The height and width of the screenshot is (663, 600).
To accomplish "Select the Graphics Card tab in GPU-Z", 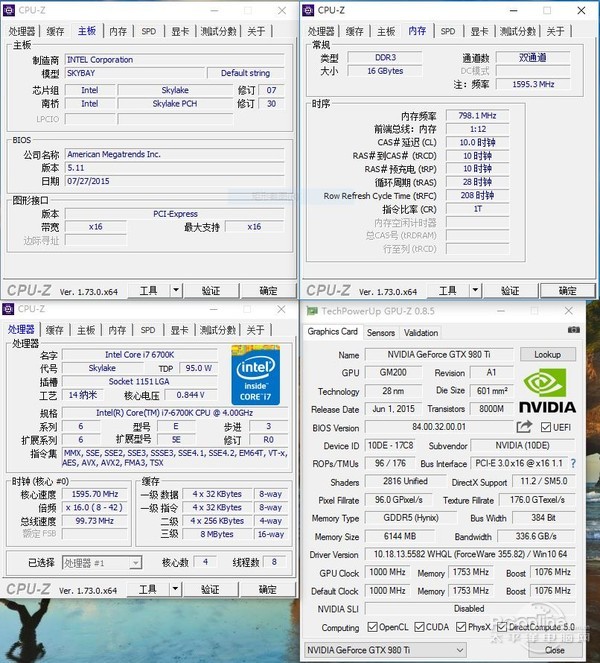I will pos(332,332).
